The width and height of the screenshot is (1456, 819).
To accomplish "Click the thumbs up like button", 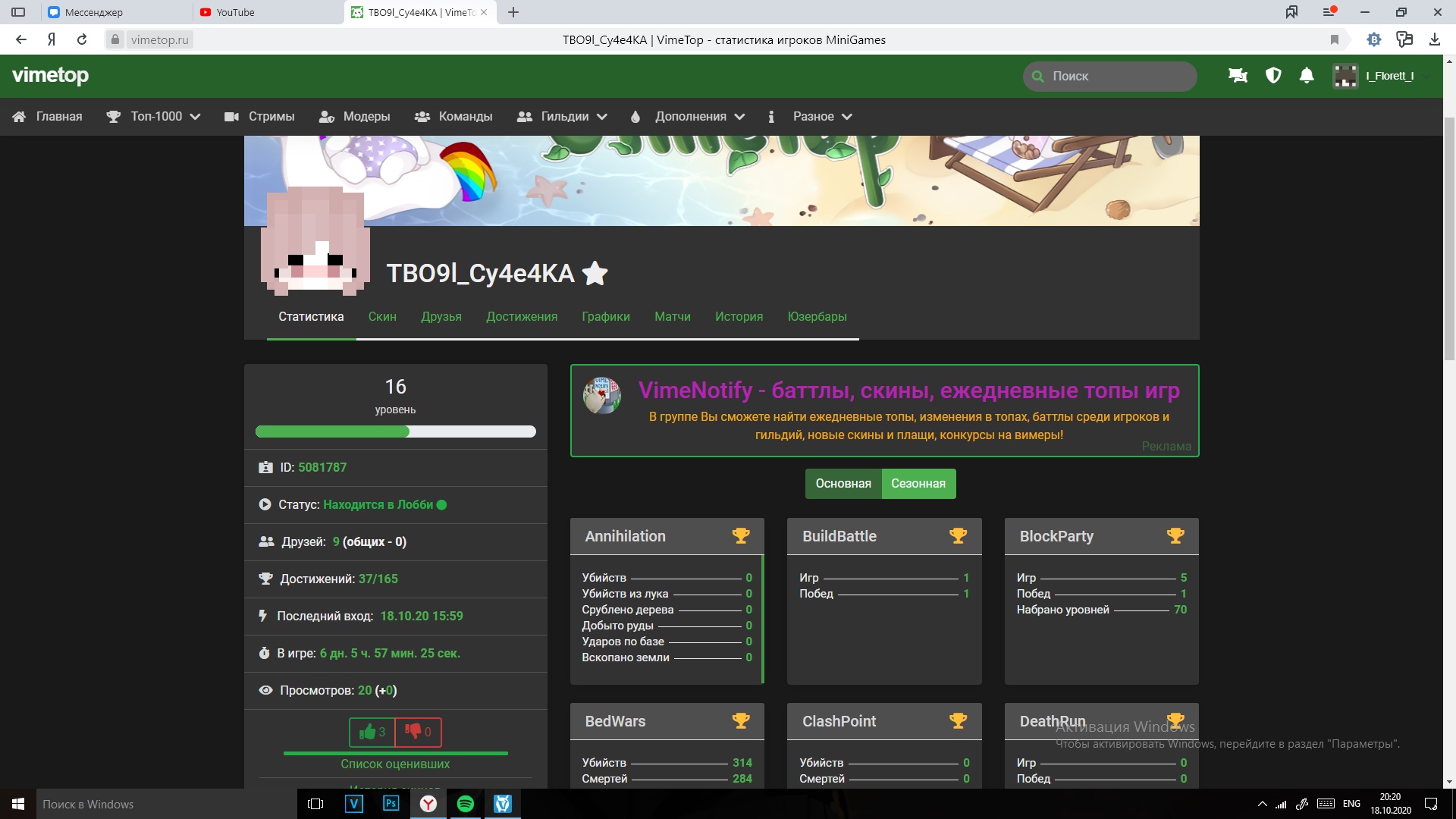I will (x=372, y=732).
